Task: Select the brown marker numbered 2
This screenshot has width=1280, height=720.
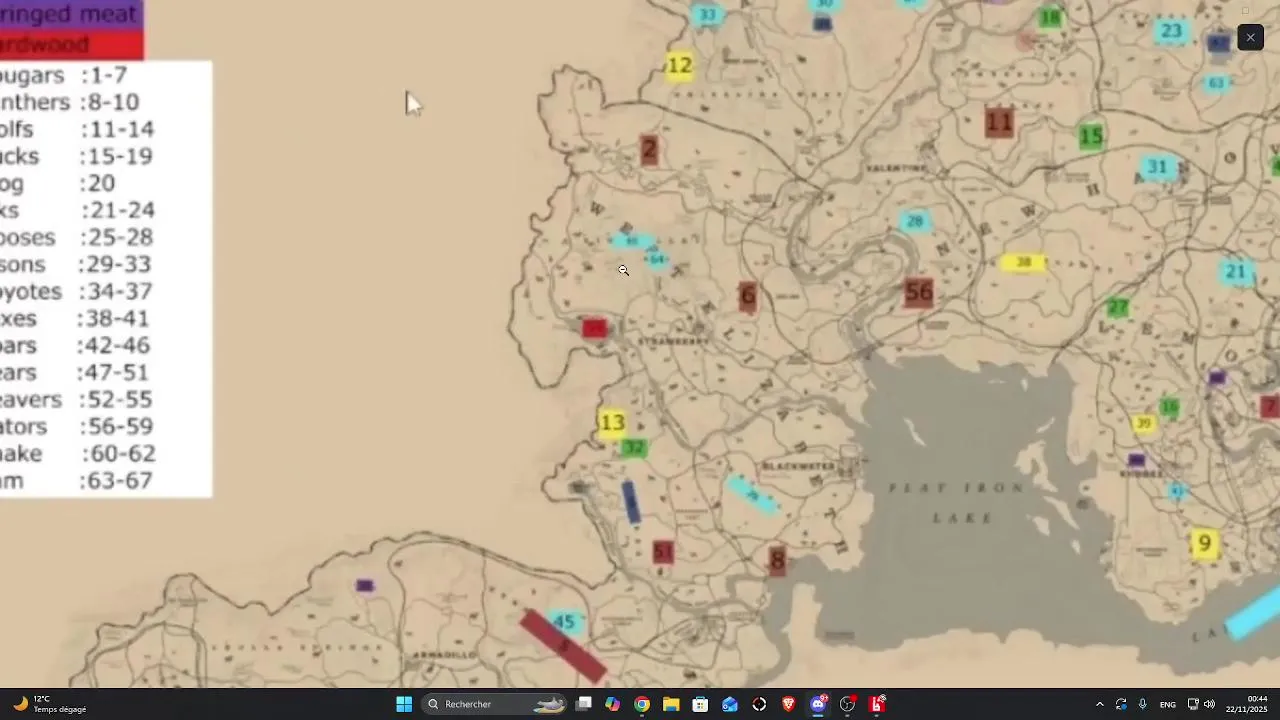Action: tap(649, 150)
